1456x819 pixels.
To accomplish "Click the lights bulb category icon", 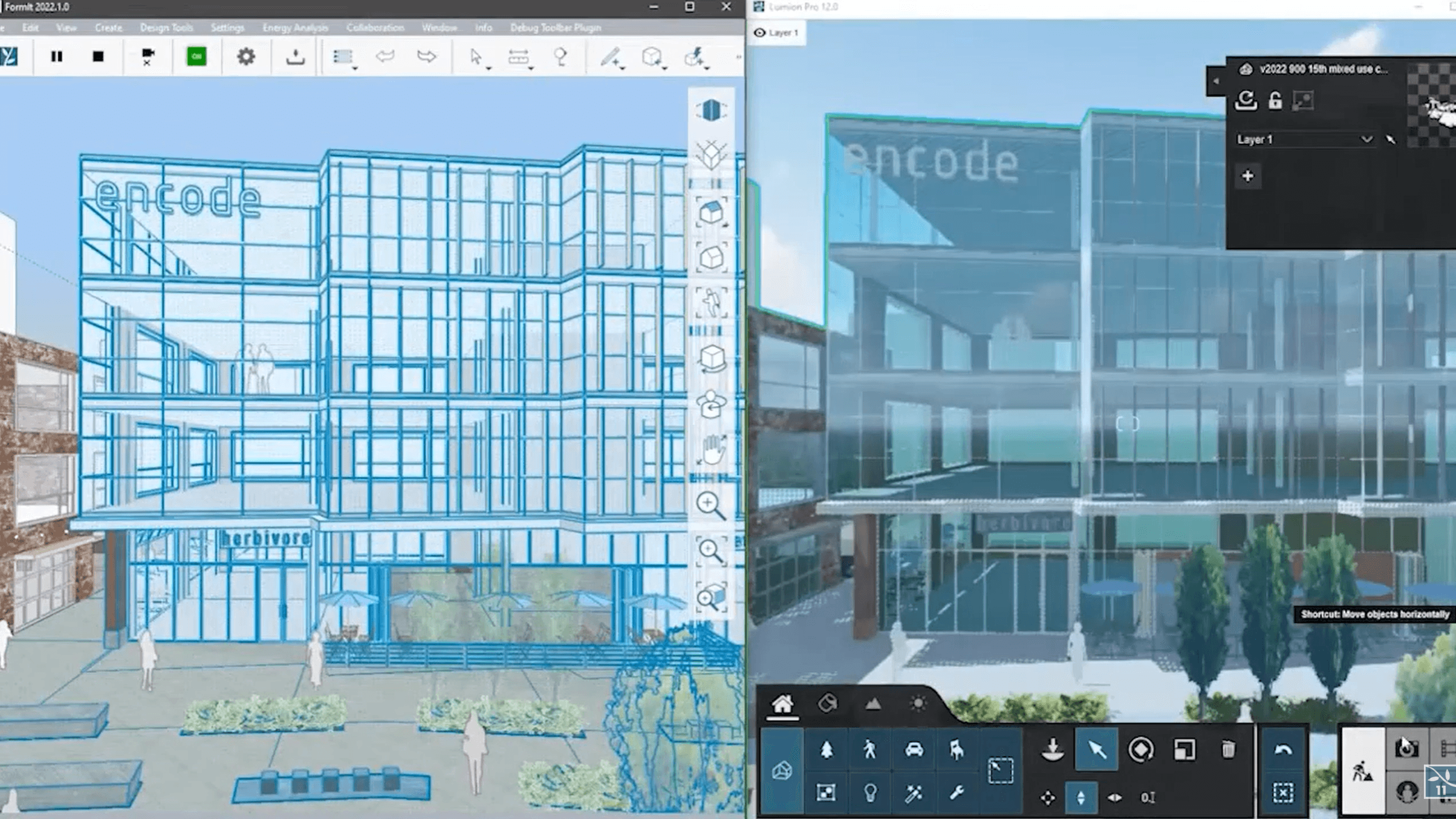I will (870, 793).
